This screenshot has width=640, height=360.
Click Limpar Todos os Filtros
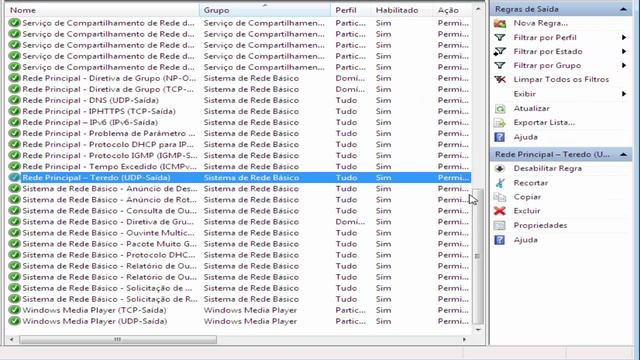[x=561, y=80]
